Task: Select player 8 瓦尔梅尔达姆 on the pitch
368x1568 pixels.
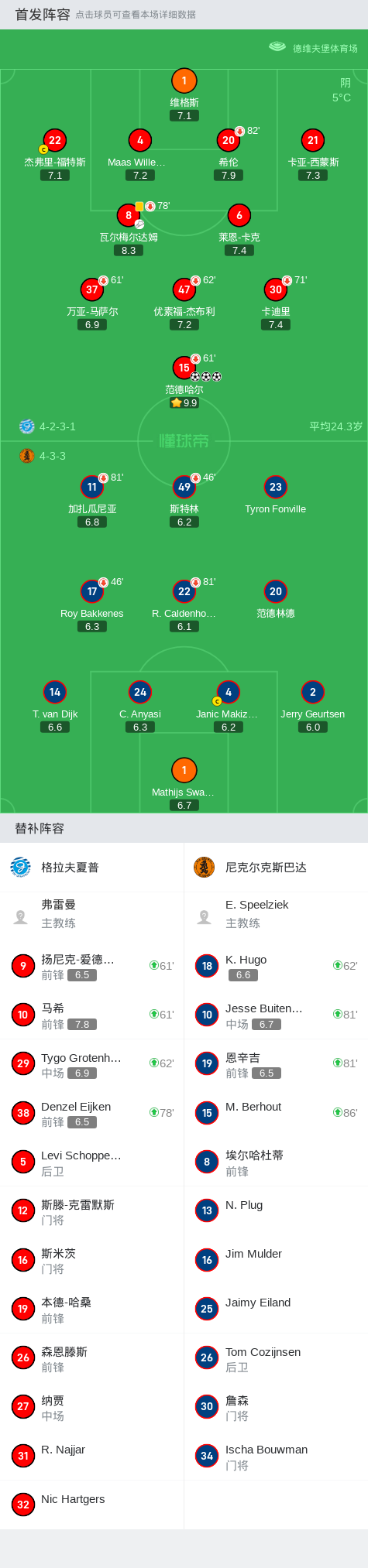Action: 129,215
